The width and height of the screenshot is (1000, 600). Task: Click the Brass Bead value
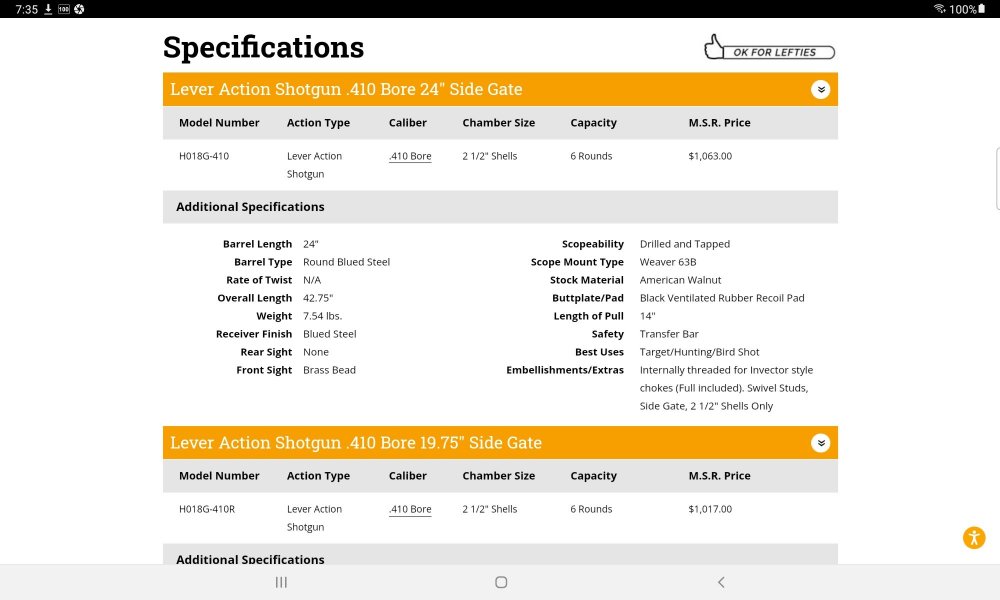click(329, 370)
